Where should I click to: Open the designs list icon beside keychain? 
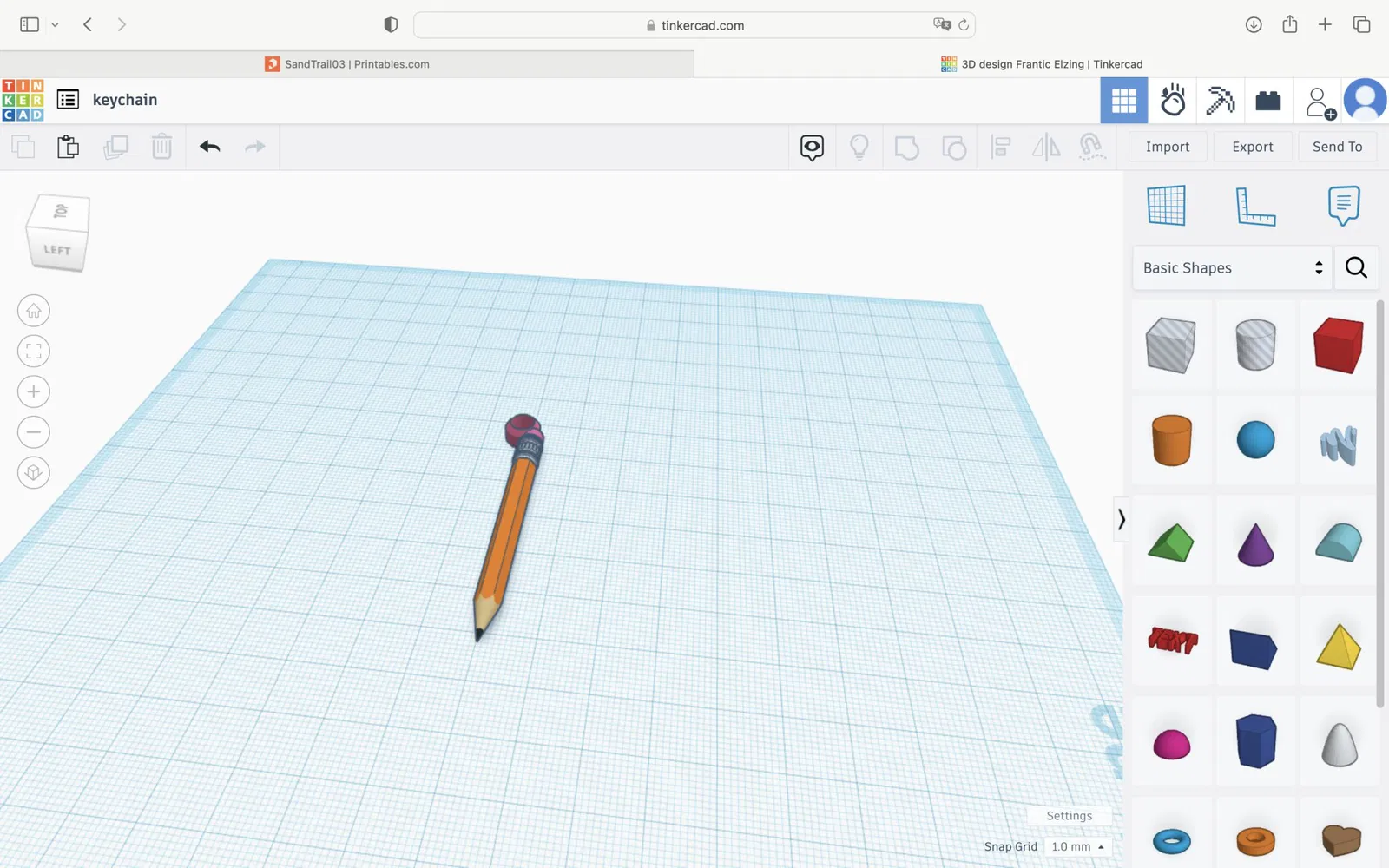pyautogui.click(x=68, y=100)
